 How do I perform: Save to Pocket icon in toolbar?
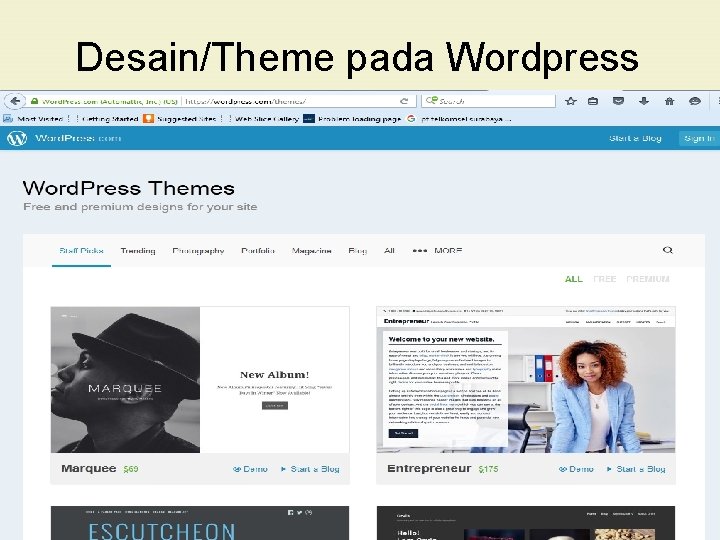pyautogui.click(x=619, y=101)
